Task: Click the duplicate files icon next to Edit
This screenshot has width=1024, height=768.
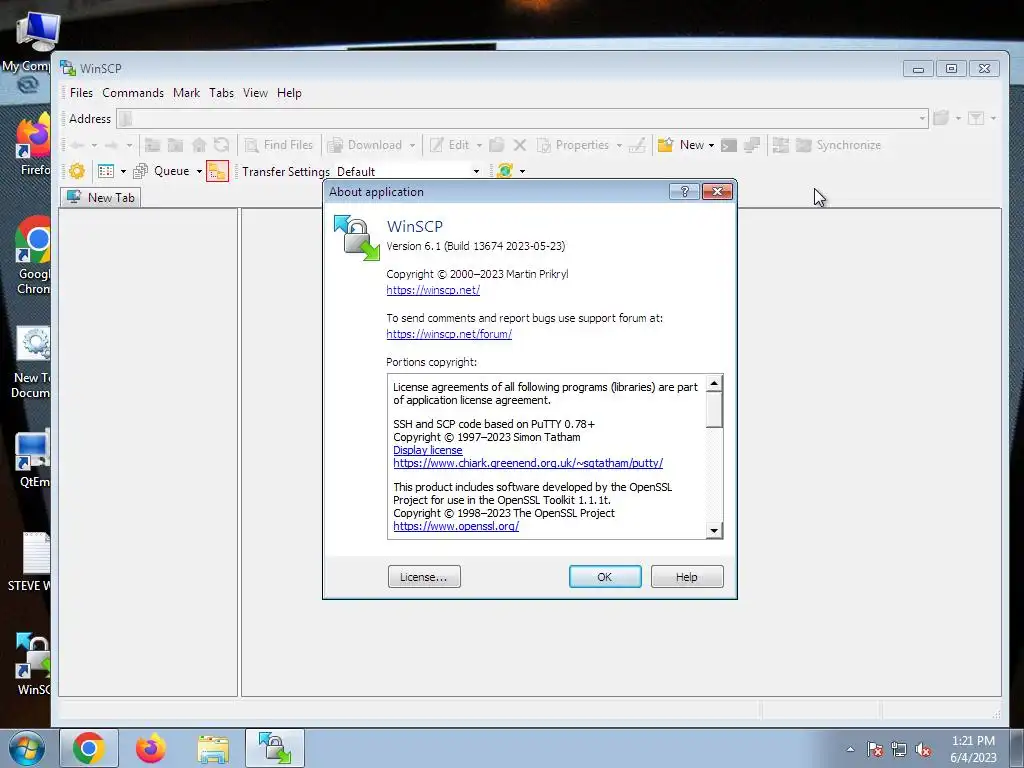Action: point(496,145)
